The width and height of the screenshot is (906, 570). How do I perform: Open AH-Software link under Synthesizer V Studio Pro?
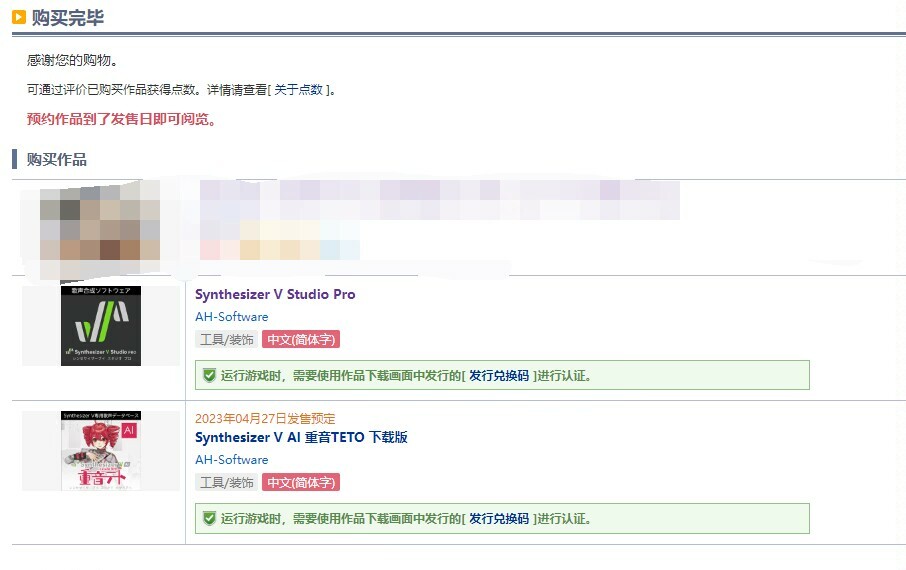coord(232,317)
